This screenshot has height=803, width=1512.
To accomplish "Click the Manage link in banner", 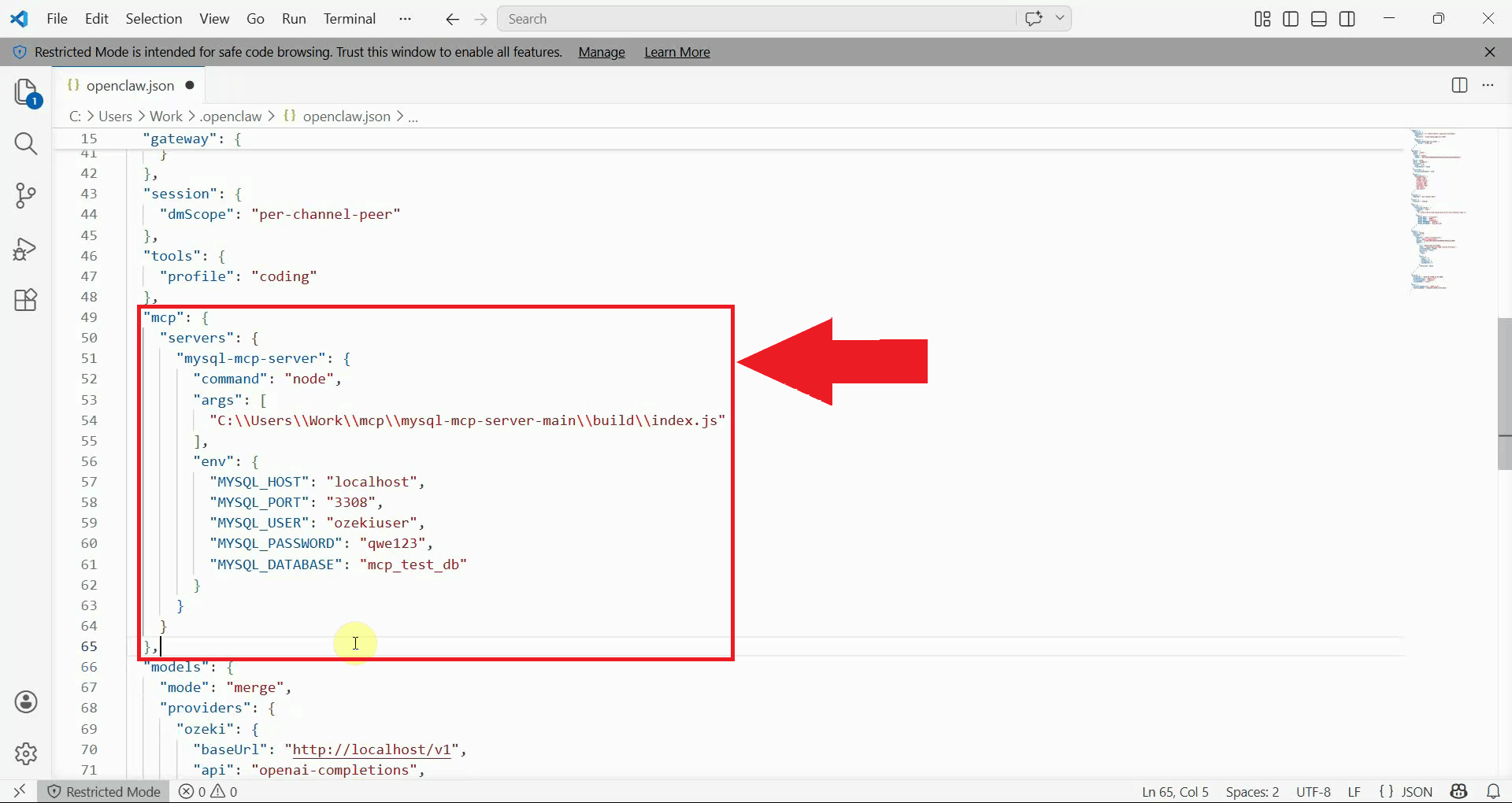I will pos(602,52).
